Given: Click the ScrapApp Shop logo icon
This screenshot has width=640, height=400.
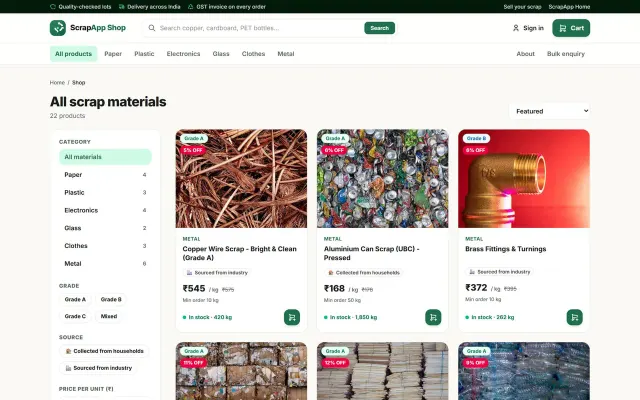Looking at the screenshot, I should click(x=58, y=28).
